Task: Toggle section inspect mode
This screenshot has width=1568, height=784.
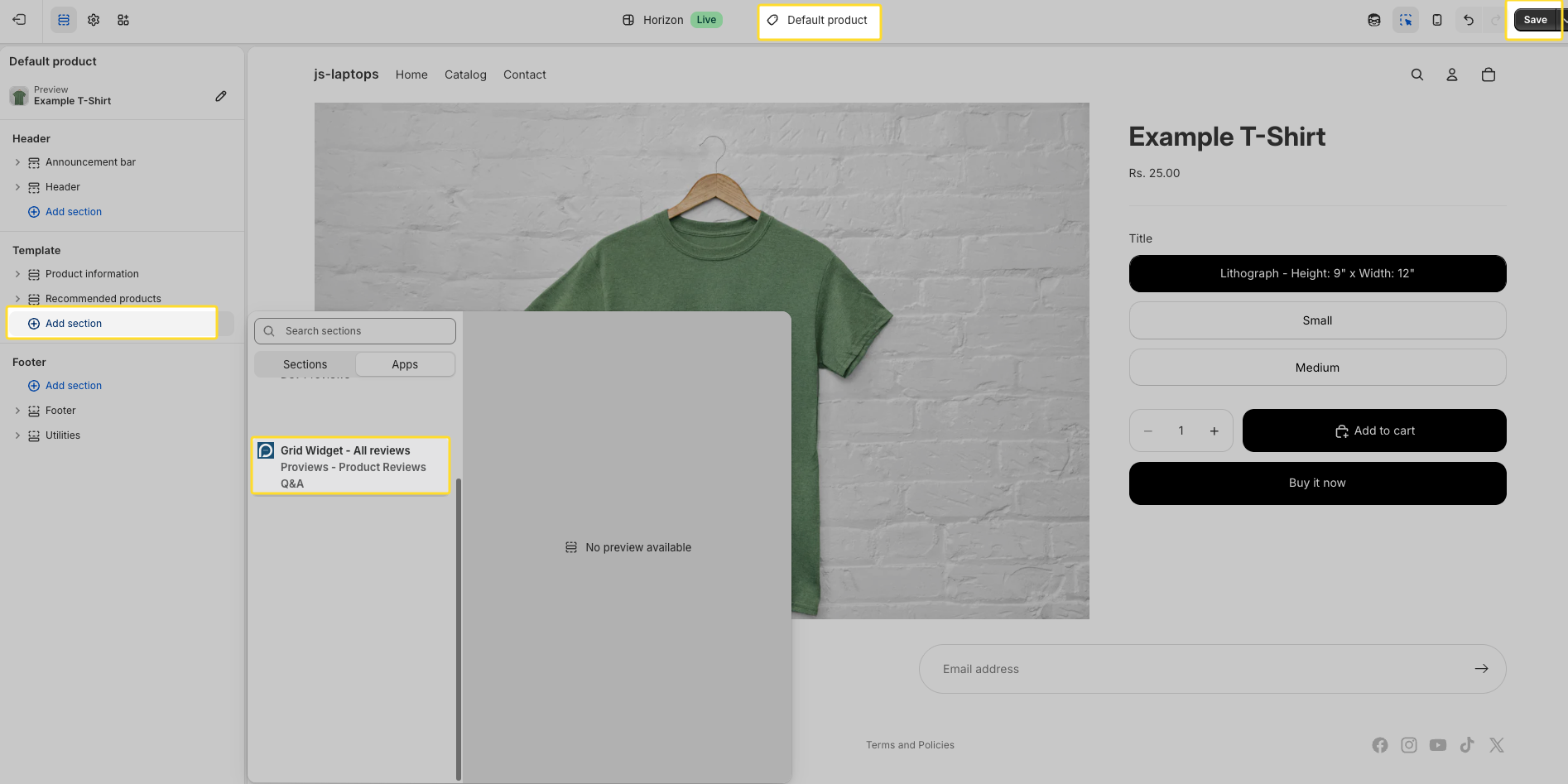Action: [x=1406, y=19]
